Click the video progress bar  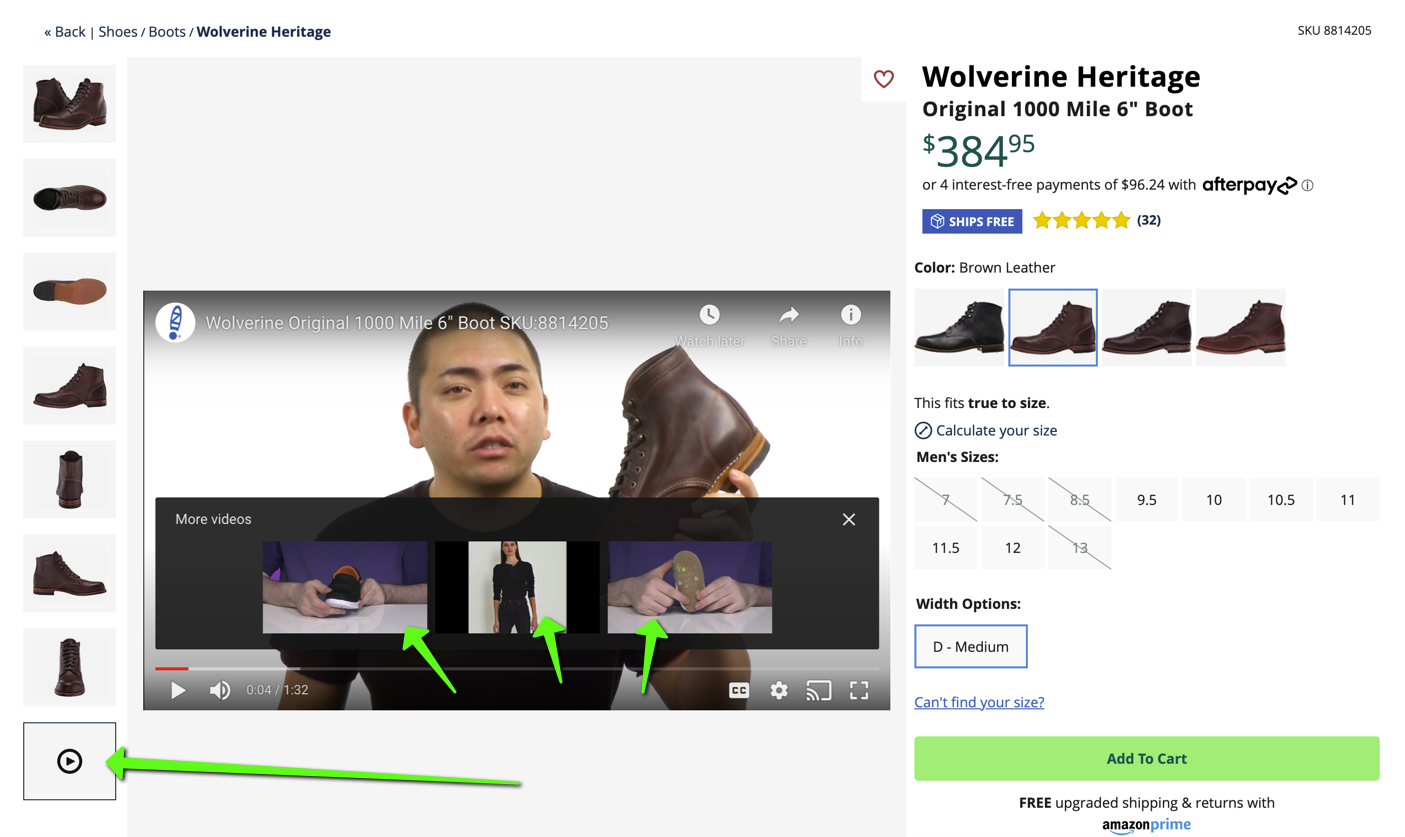517,668
